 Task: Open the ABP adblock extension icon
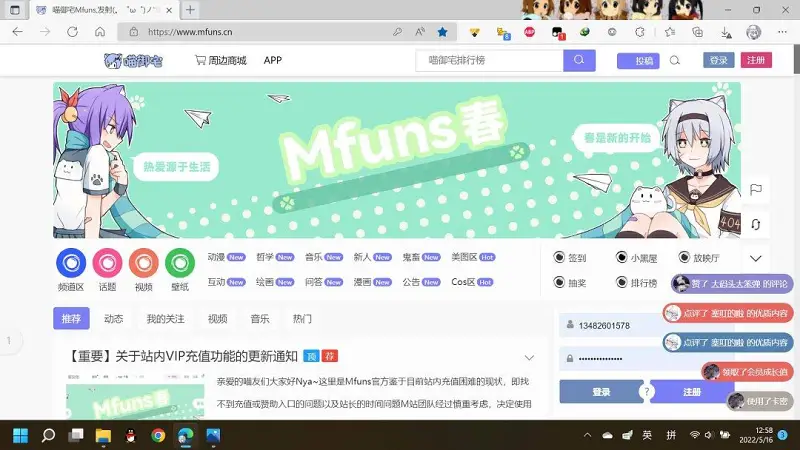tap(530, 32)
